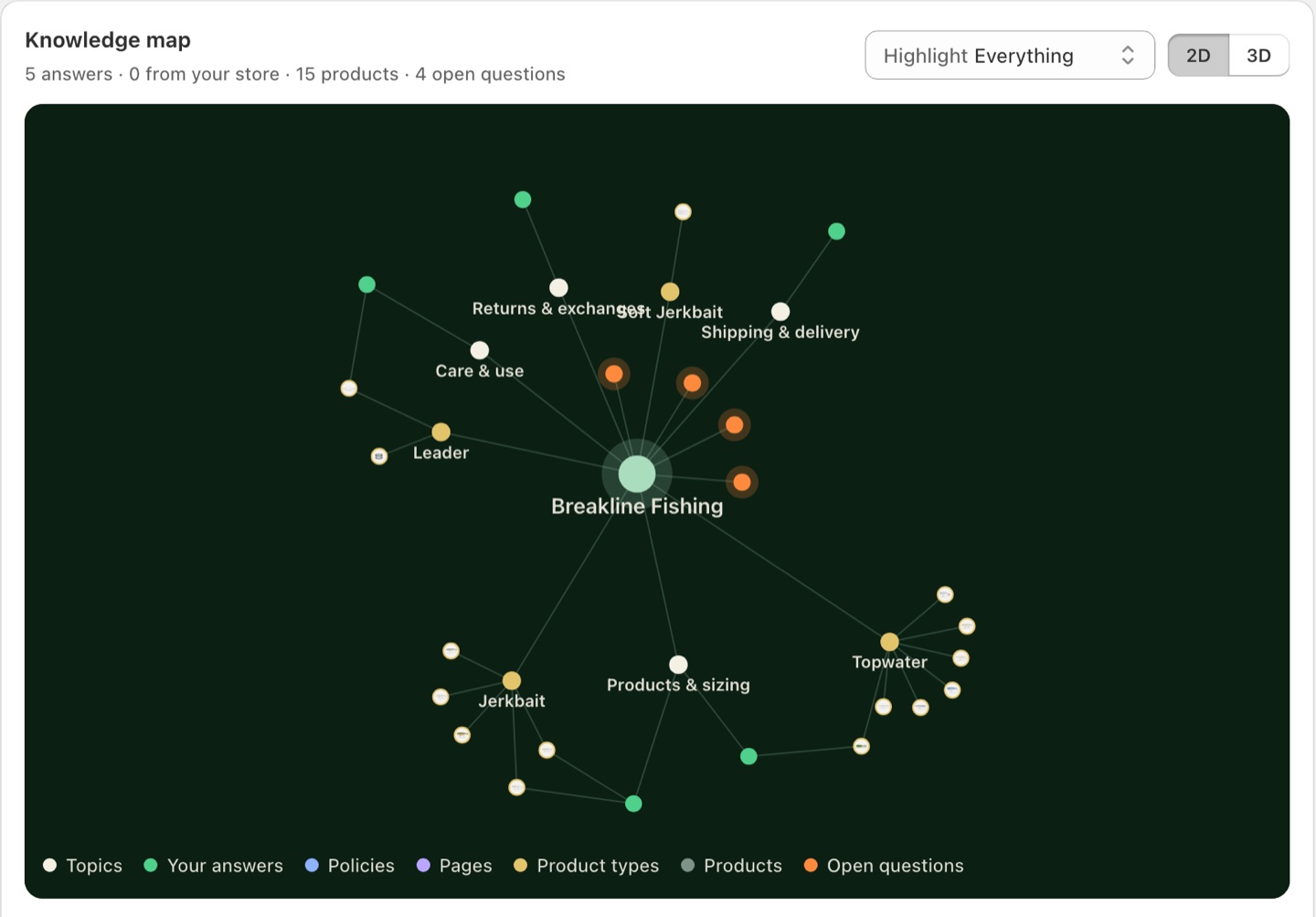Click the green answer node joining Jerkbait products and Products & sizing
This screenshot has width=1316, height=917.
click(633, 804)
